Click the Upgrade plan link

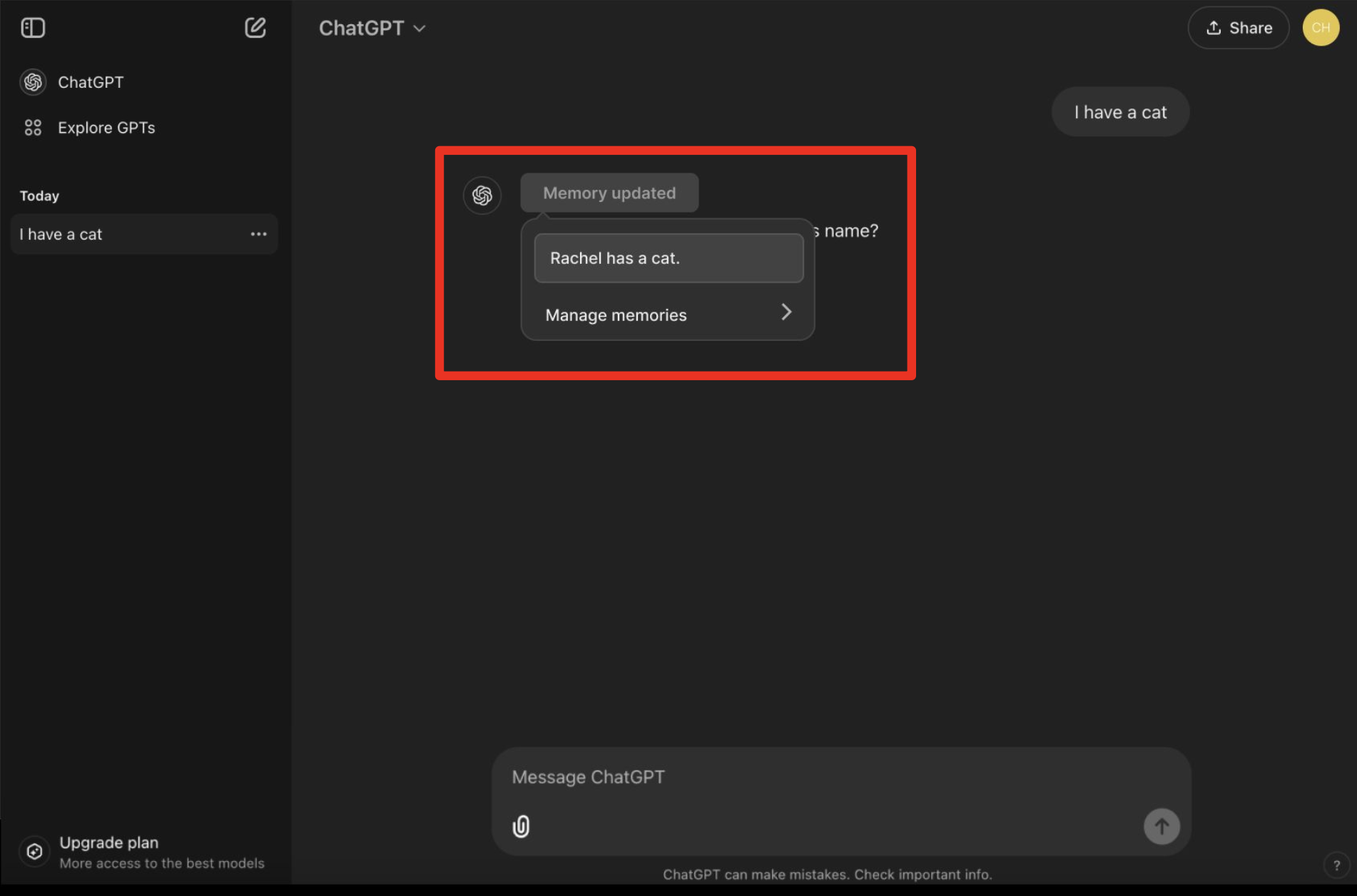click(143, 852)
